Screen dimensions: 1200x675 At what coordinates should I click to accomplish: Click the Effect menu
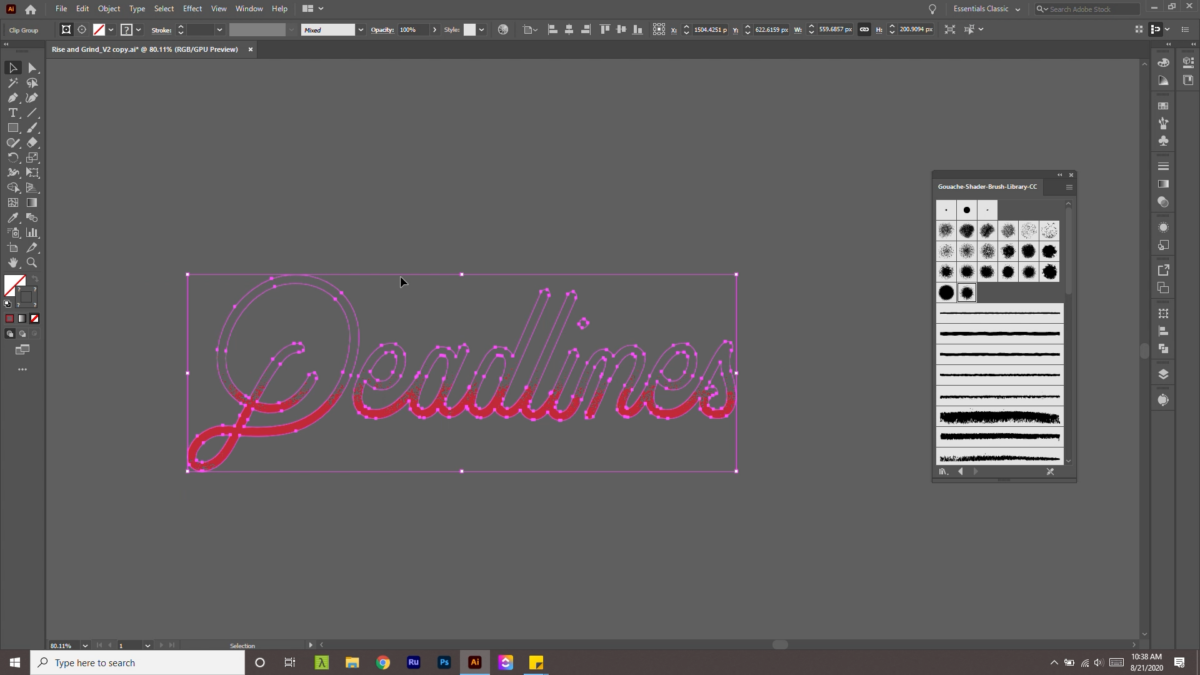point(192,8)
